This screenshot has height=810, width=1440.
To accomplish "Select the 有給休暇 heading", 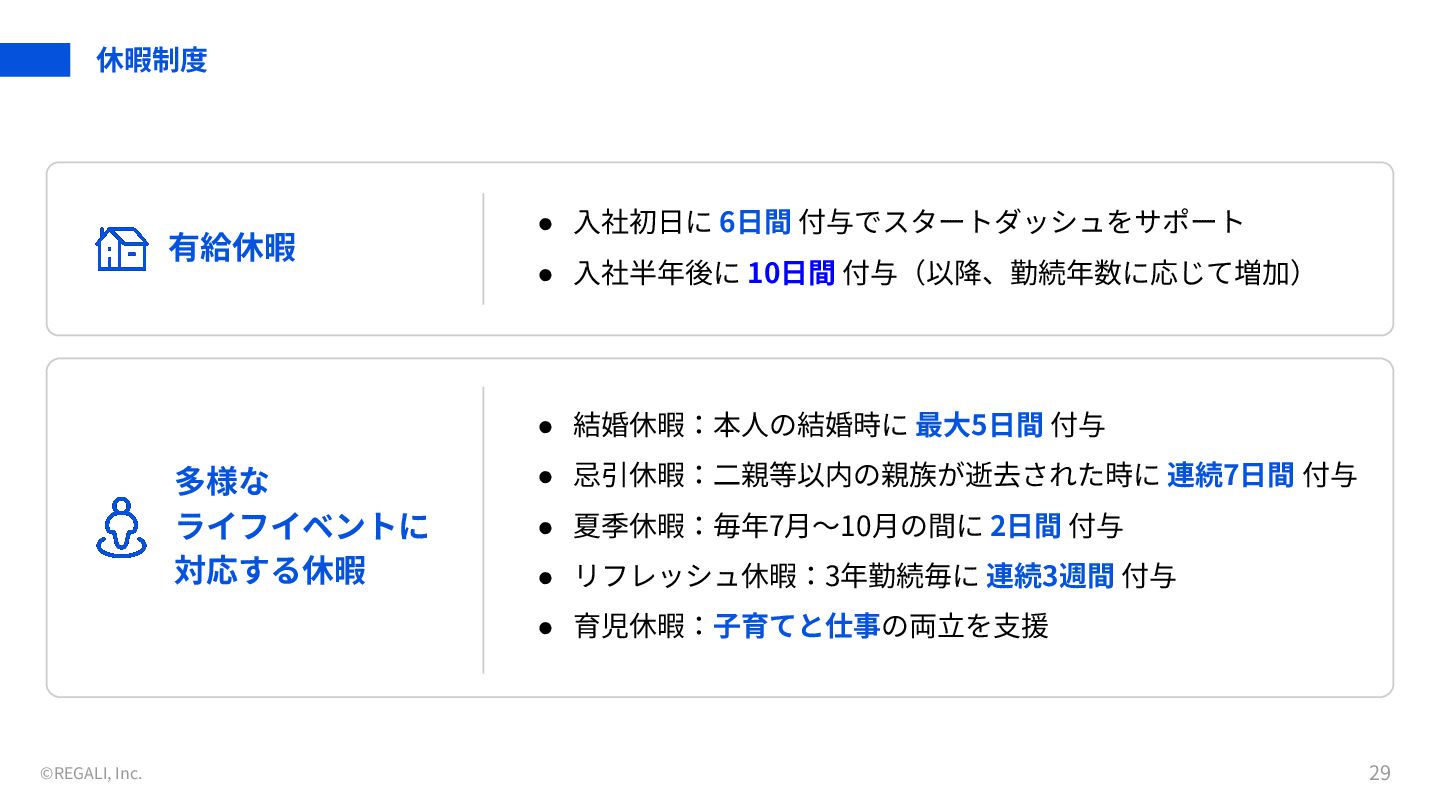I will click(x=232, y=248).
